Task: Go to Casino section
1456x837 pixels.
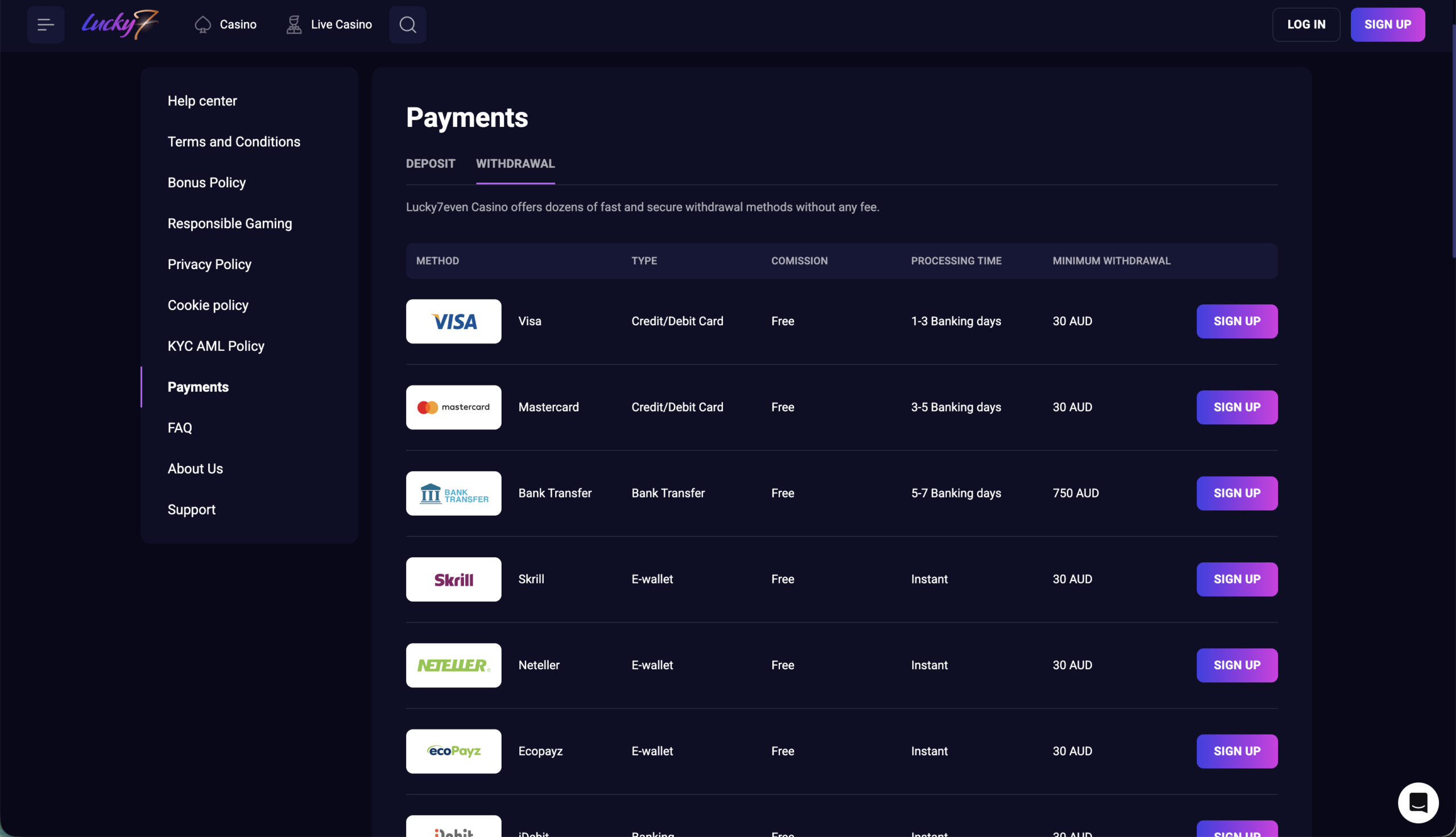Action: click(226, 24)
